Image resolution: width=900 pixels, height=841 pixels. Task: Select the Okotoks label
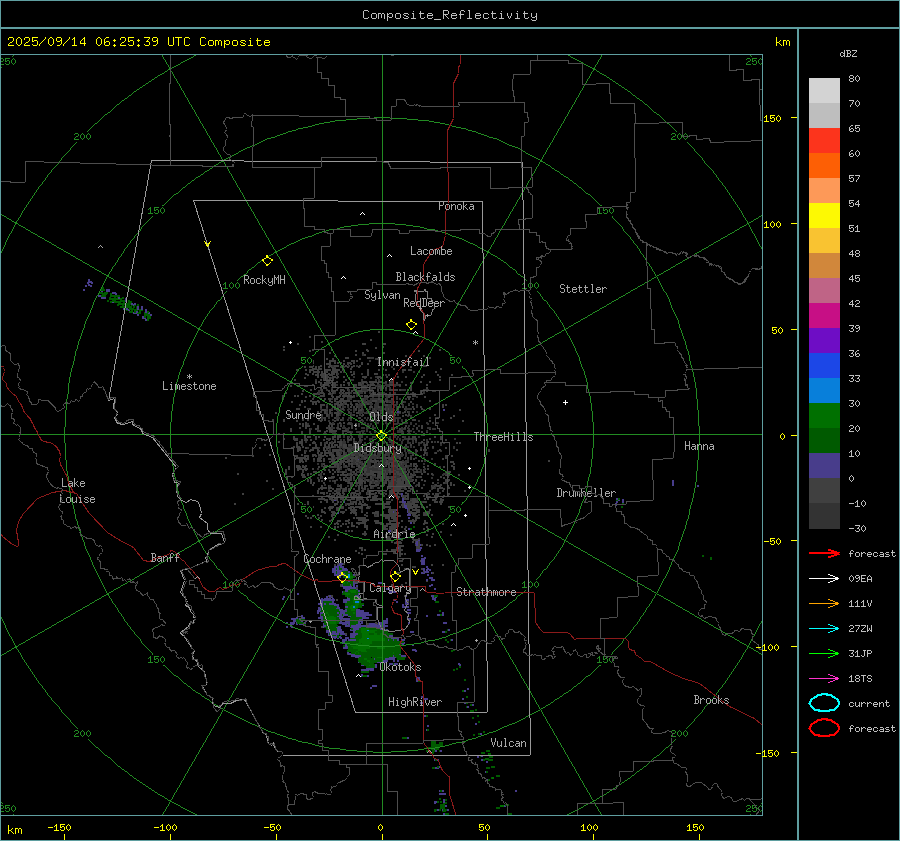tap(400, 667)
